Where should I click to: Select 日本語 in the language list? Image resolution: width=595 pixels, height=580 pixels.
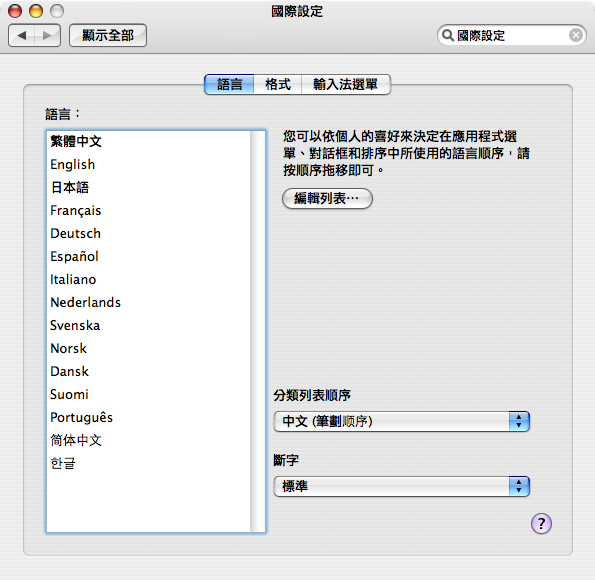(148, 188)
